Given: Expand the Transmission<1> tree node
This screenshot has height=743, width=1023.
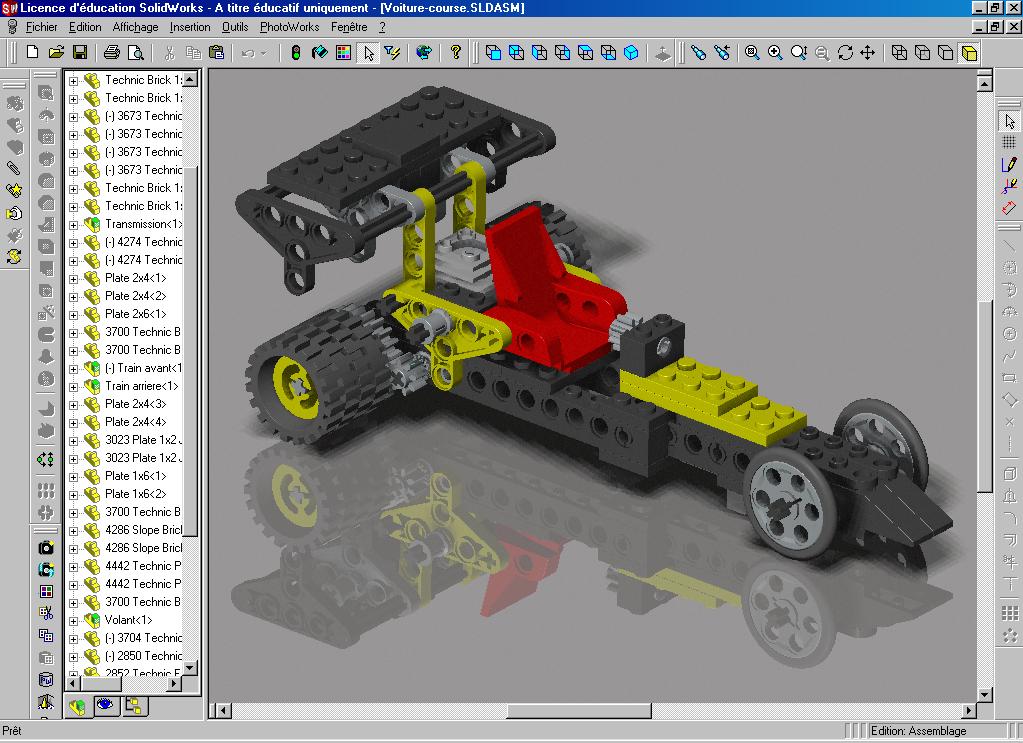Looking at the screenshot, I should point(73,224).
